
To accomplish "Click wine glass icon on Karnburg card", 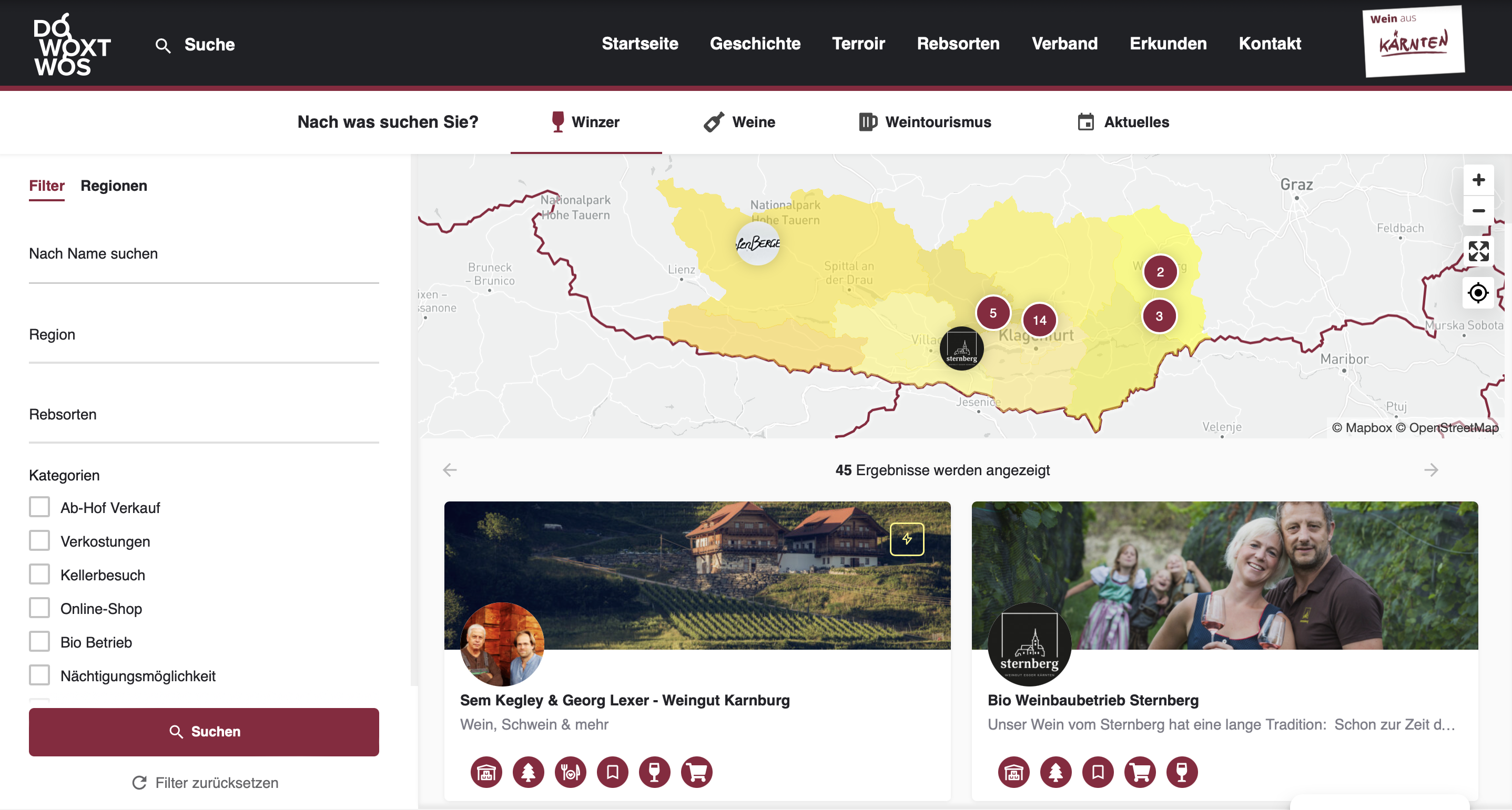I will [x=654, y=772].
